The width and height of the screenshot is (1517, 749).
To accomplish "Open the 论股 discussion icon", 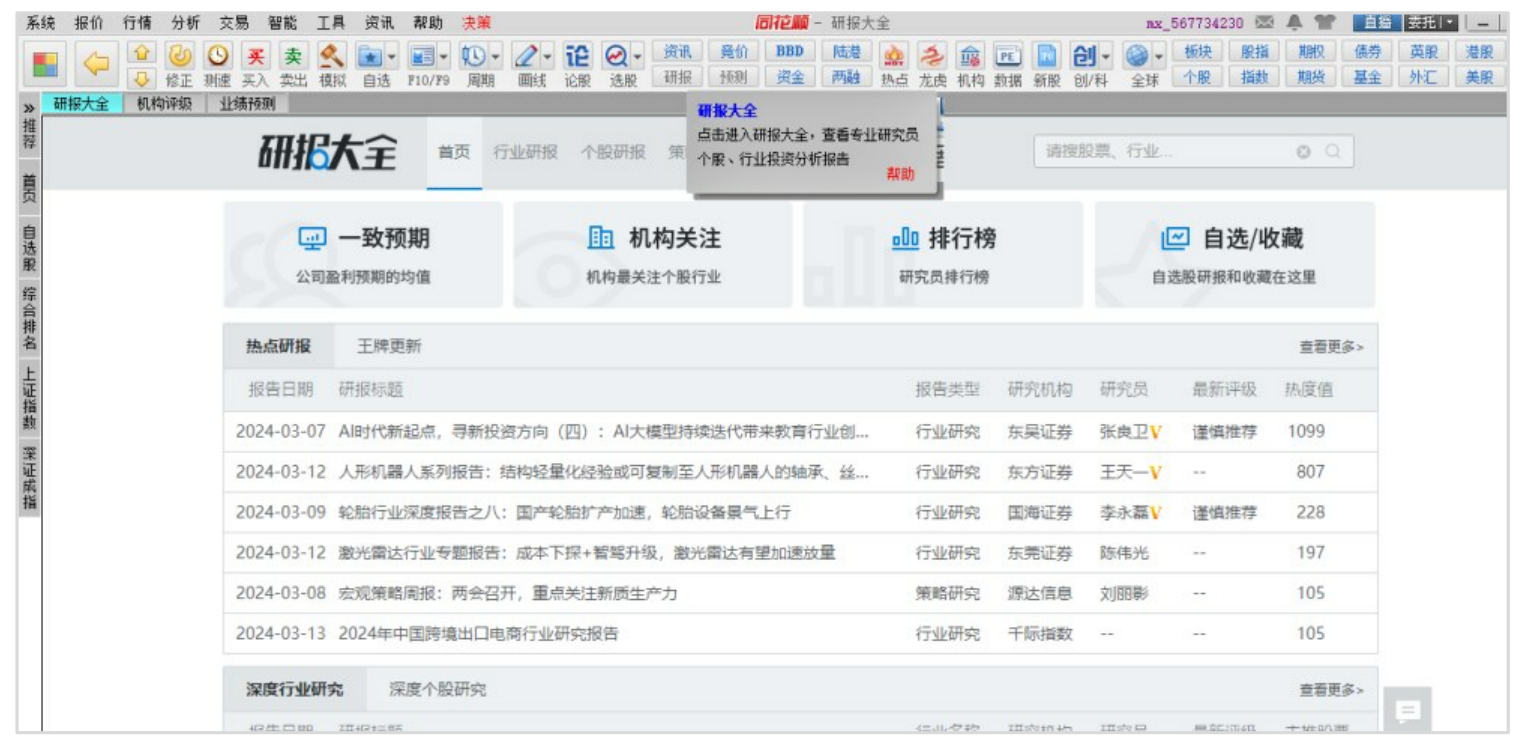I will pyautogui.click(x=578, y=56).
